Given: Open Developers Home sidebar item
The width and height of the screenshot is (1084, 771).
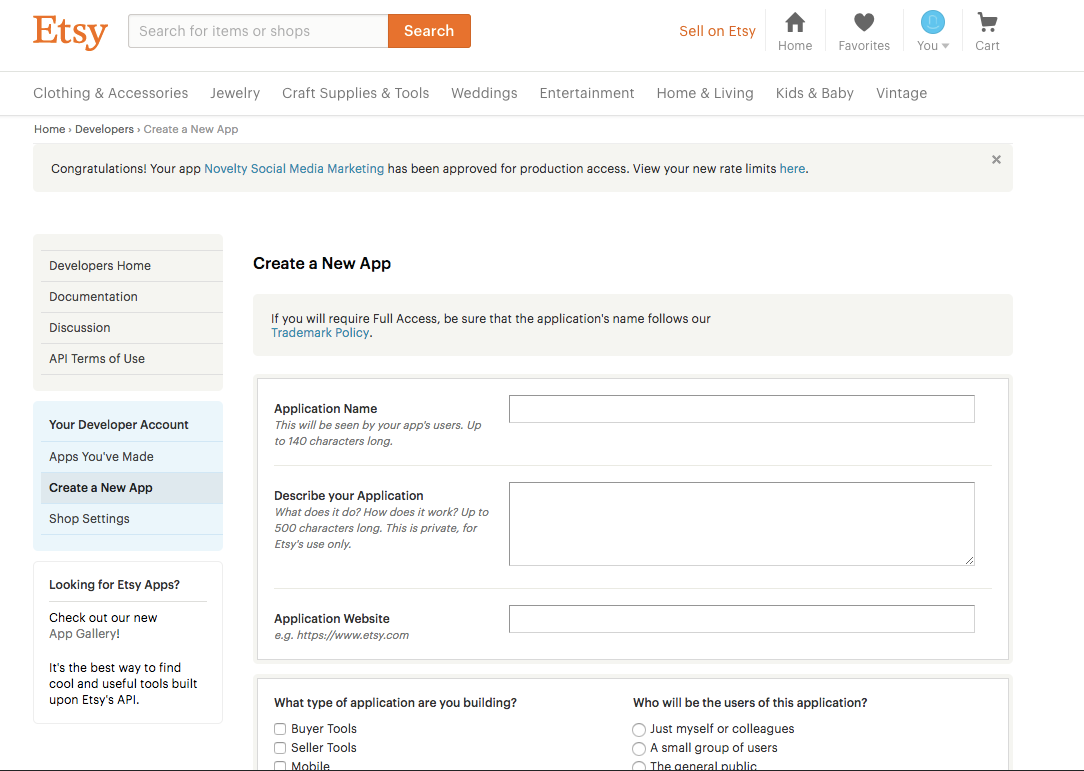Looking at the screenshot, I should (131, 266).
